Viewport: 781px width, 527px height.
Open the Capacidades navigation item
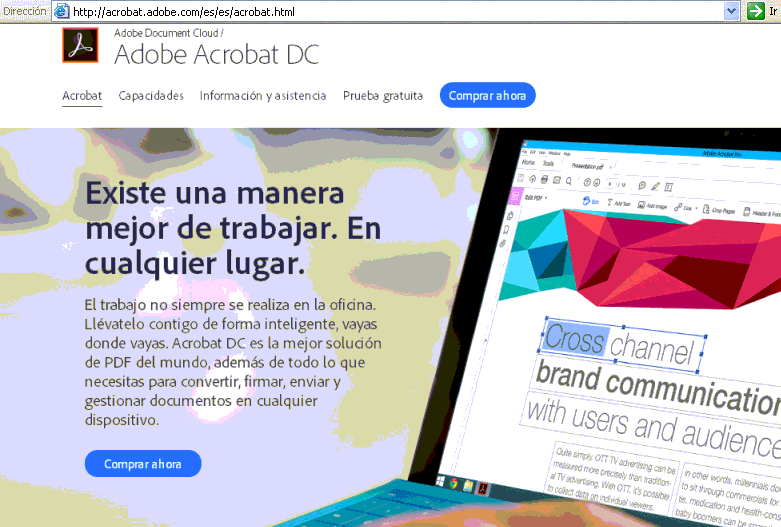click(151, 96)
